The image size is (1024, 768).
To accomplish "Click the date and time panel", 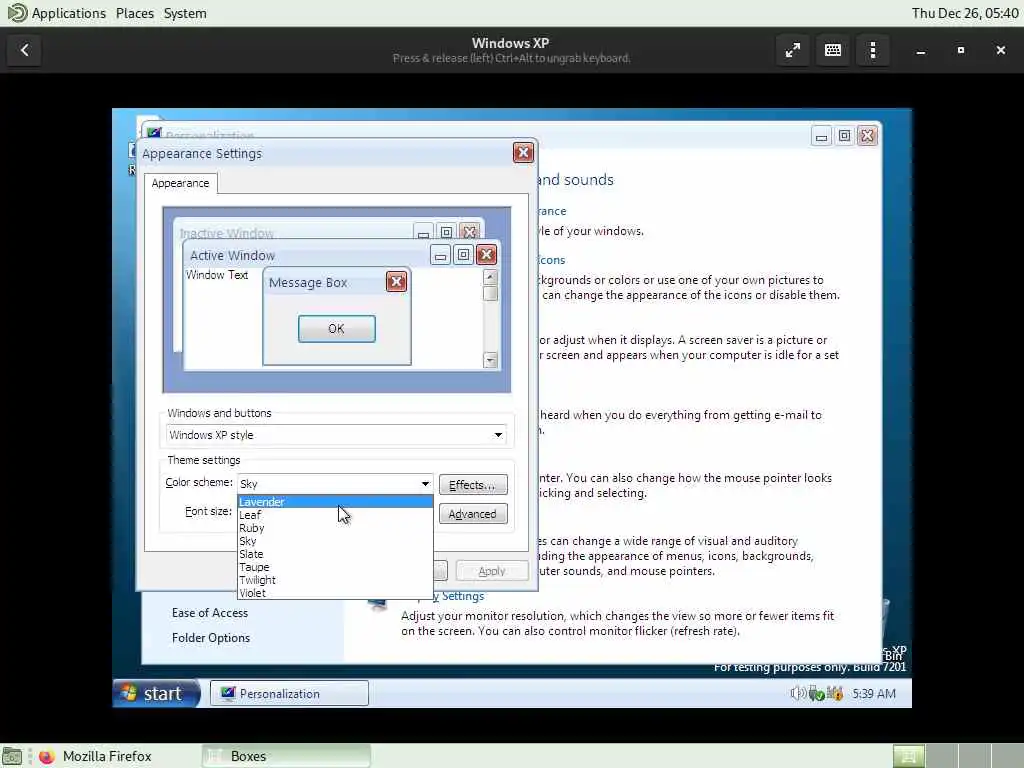I will 965,13.
